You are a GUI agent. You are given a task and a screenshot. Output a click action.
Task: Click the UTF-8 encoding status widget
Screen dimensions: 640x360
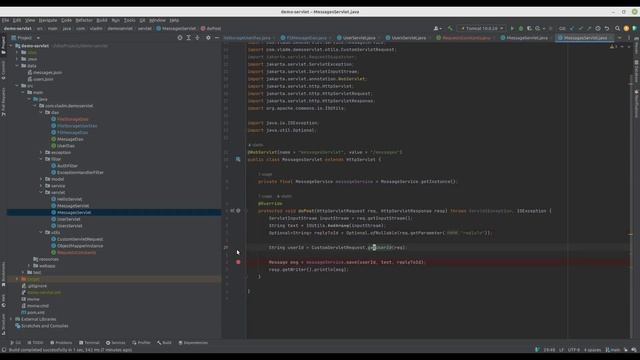point(573,350)
